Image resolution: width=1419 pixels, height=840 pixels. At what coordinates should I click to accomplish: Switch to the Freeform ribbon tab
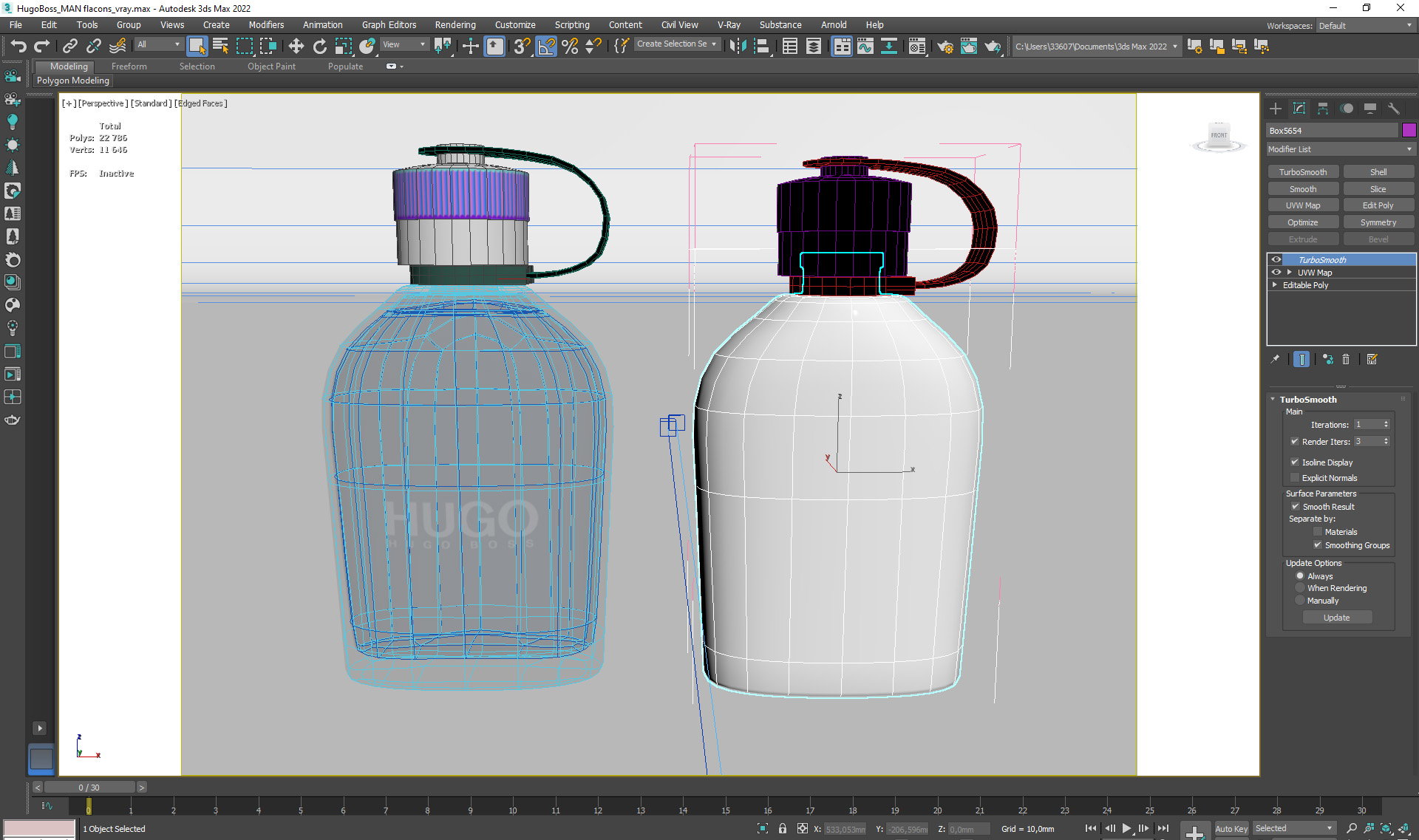[129, 66]
